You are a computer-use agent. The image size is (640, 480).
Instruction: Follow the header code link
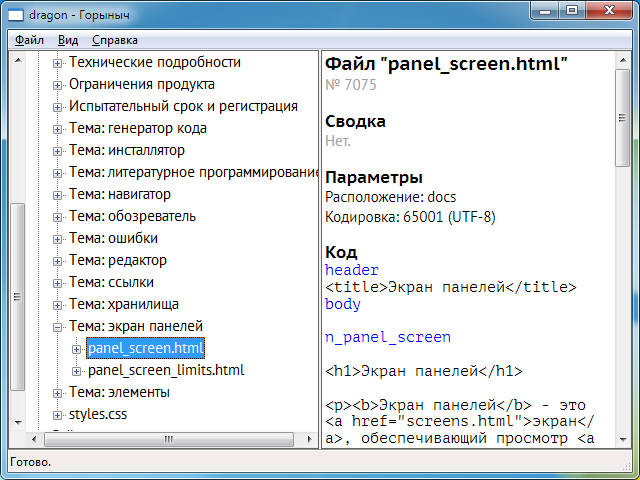(352, 270)
